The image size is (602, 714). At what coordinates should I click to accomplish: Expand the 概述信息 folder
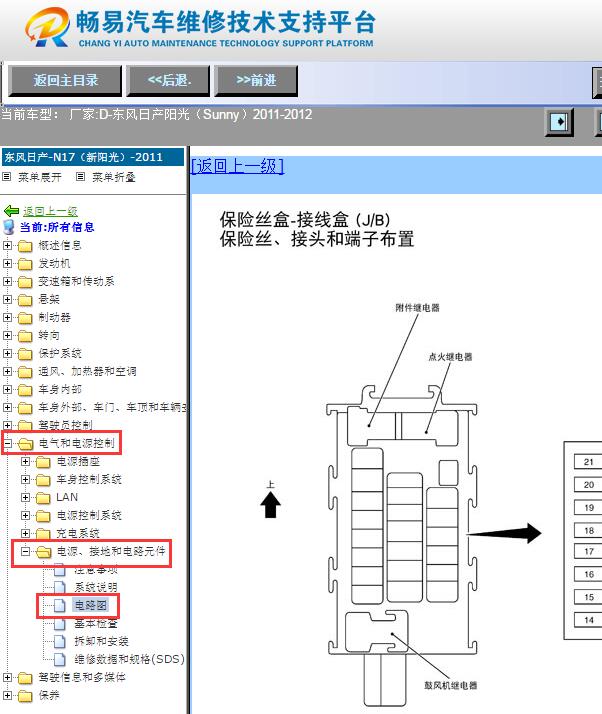(x=7, y=245)
